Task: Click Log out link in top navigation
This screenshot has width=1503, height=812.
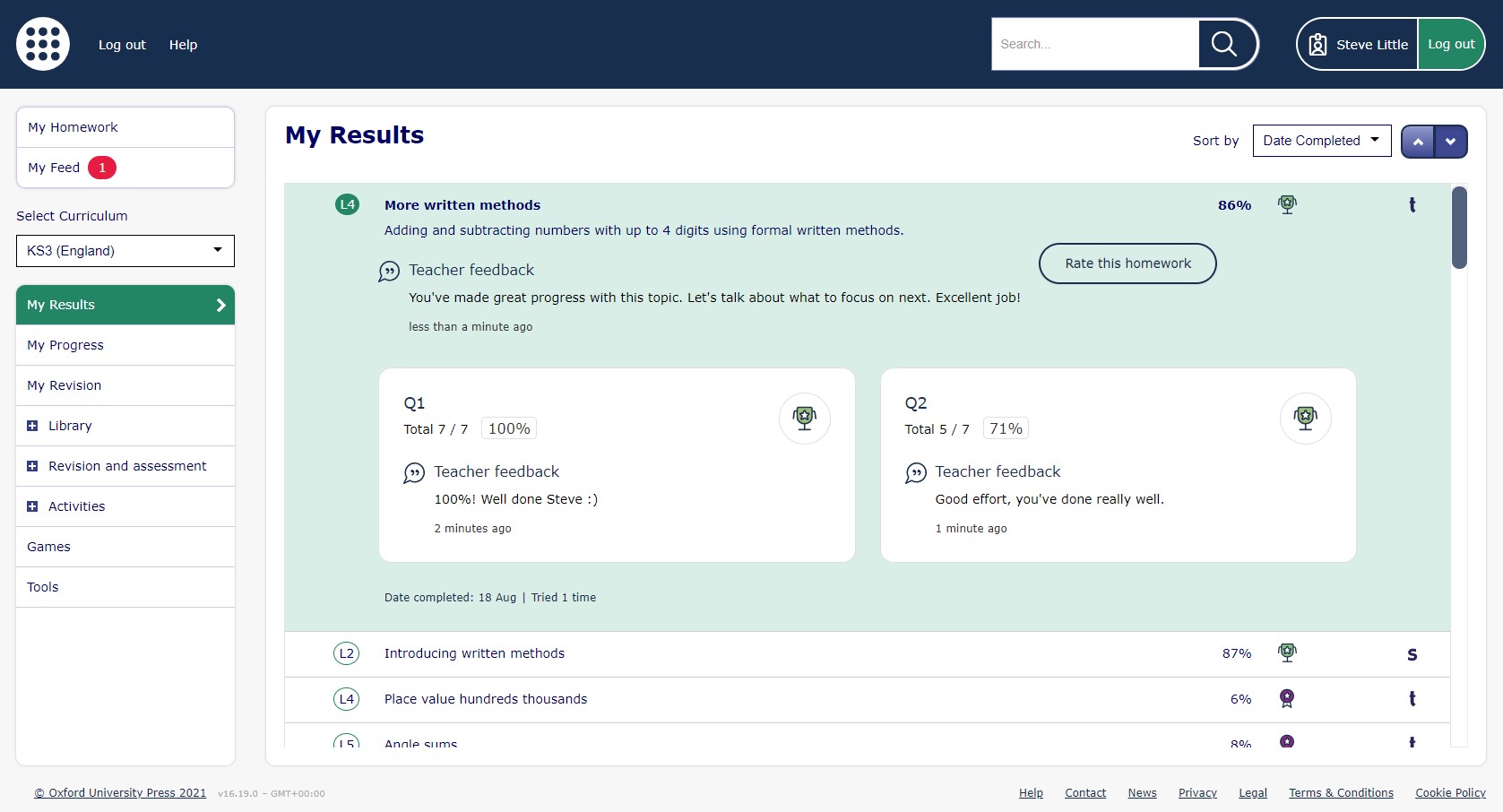Action: (122, 45)
